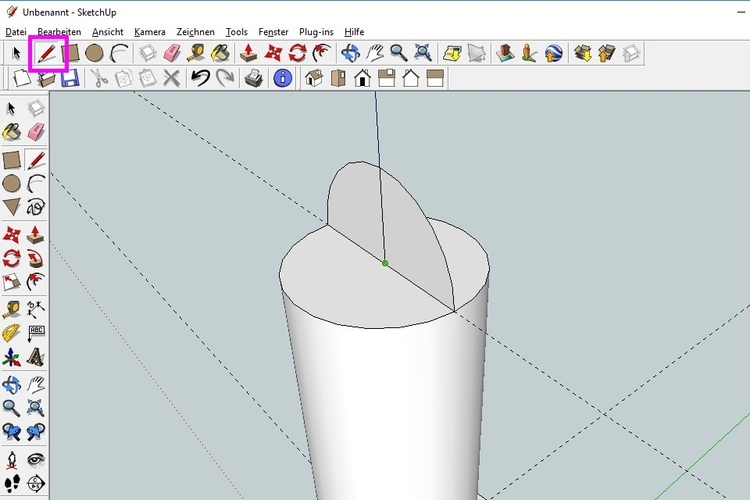750x500 pixels.
Task: Switch to the Left view
Action: coord(435,78)
